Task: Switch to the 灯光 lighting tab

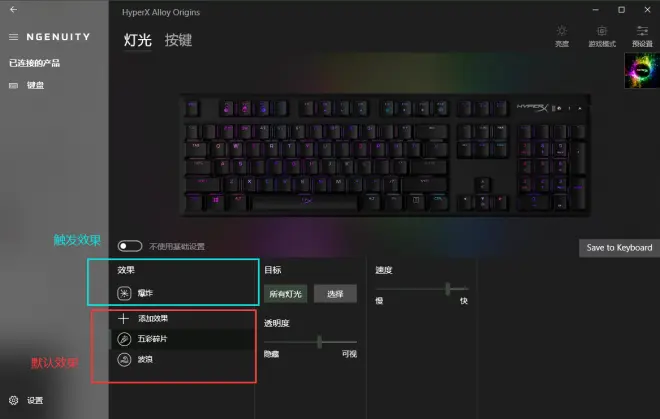Action: pos(137,40)
